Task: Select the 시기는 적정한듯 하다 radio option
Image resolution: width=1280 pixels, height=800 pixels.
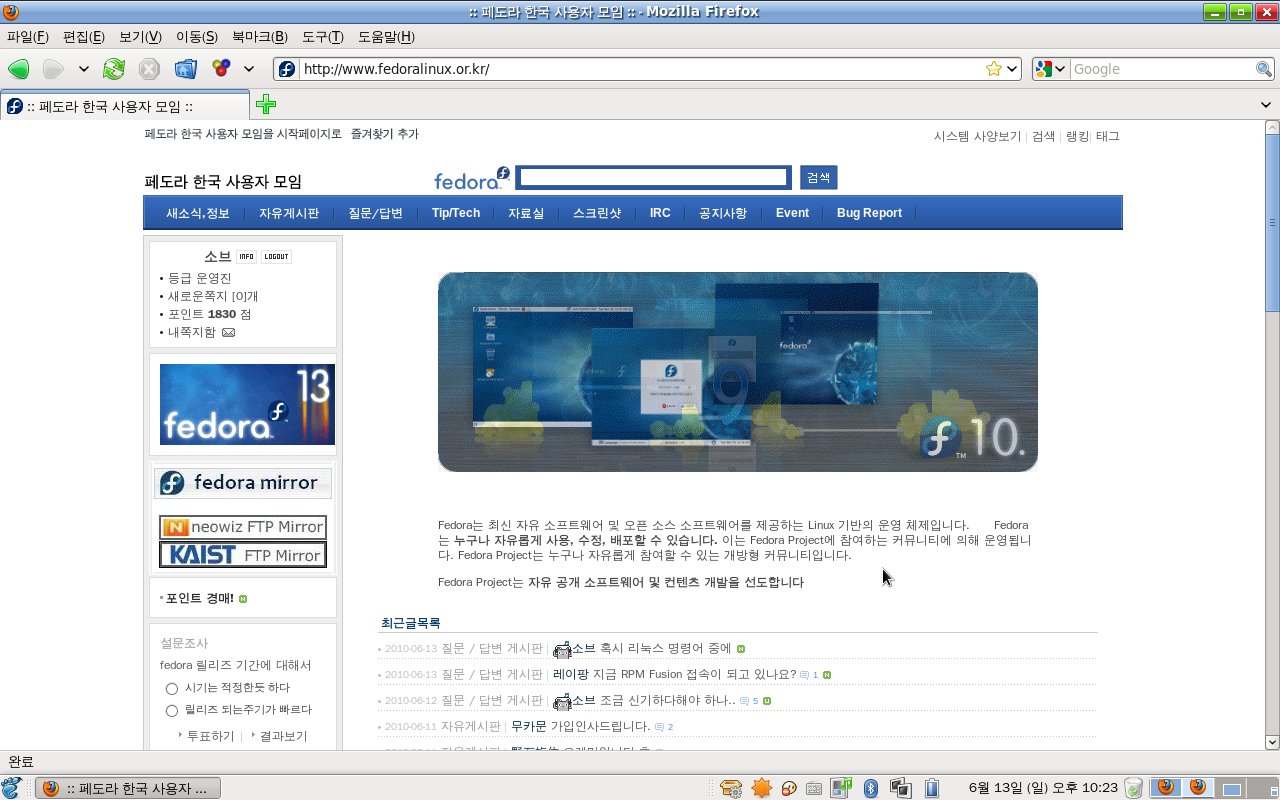Action: coord(172,689)
